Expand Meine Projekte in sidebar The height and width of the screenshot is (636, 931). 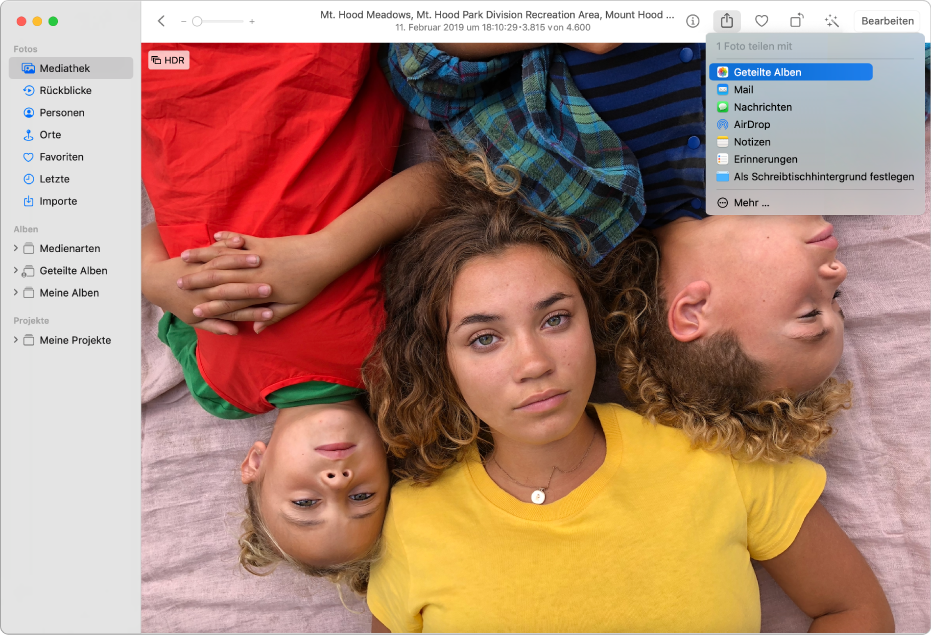[x=15, y=340]
